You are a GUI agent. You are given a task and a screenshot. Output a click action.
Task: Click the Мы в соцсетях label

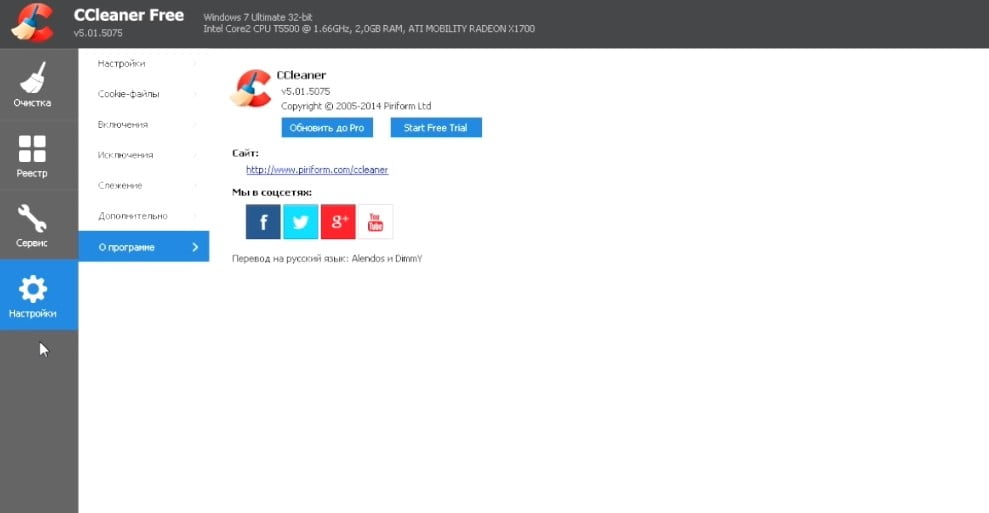click(272, 192)
